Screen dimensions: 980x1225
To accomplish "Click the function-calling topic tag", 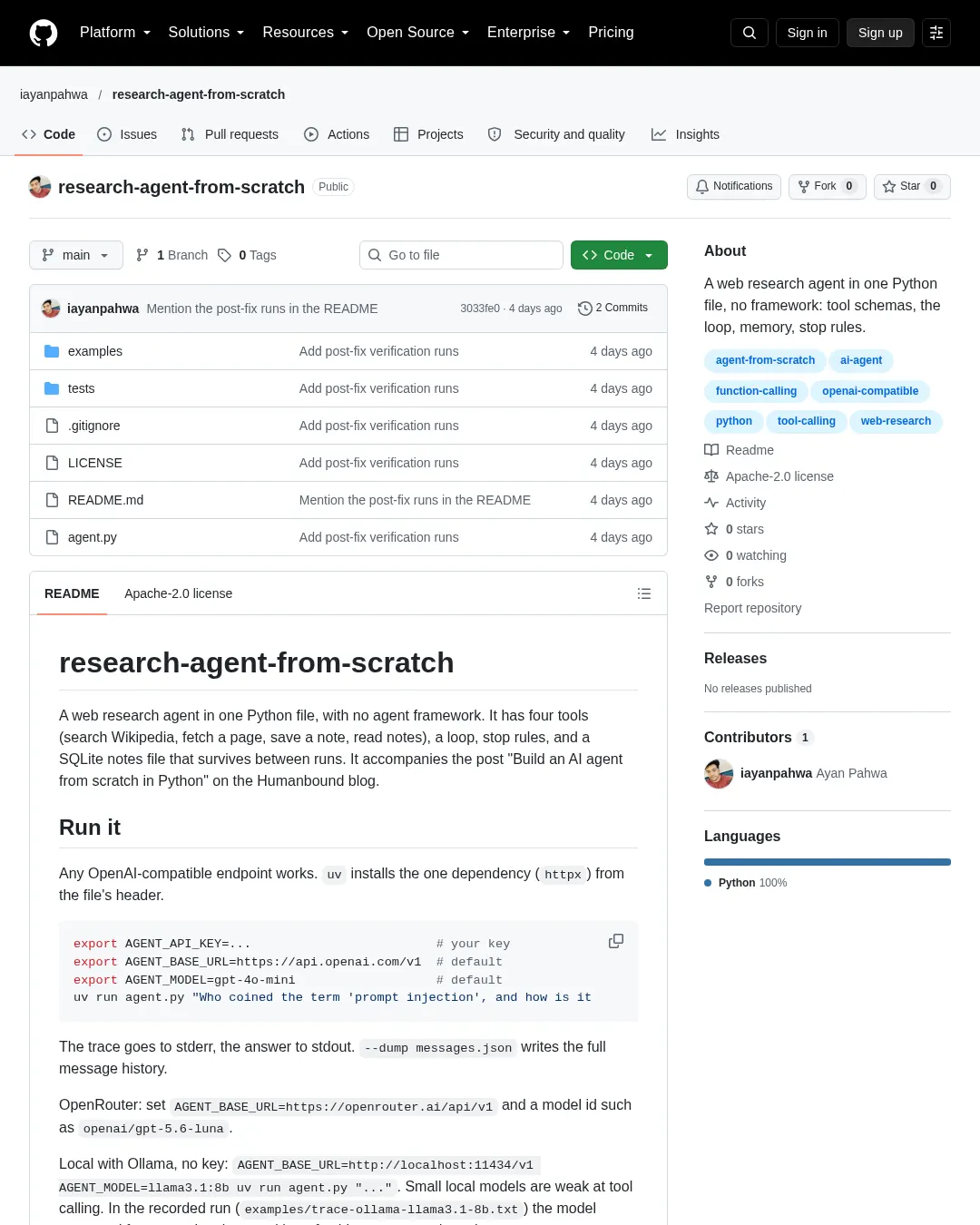I will coord(756,391).
